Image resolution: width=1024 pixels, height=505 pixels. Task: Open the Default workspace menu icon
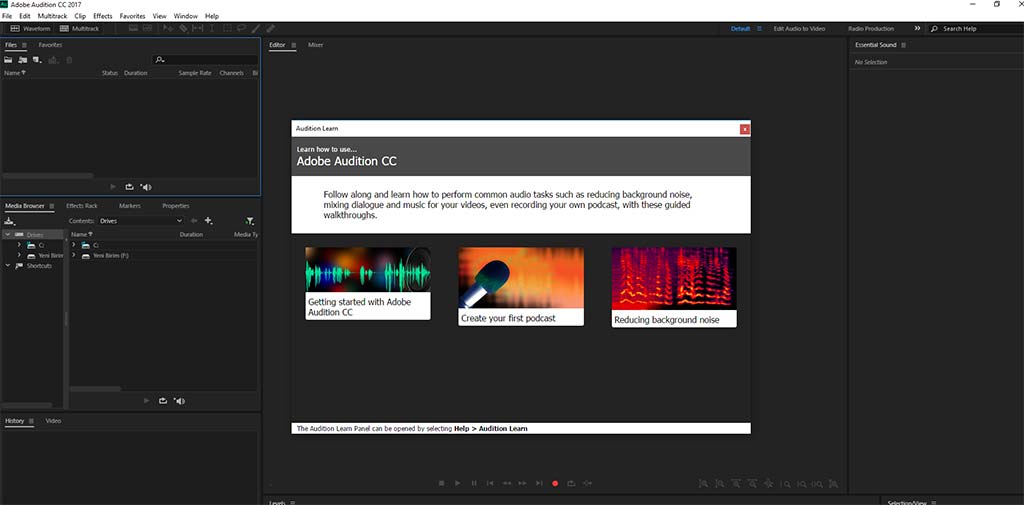pyautogui.click(x=759, y=29)
